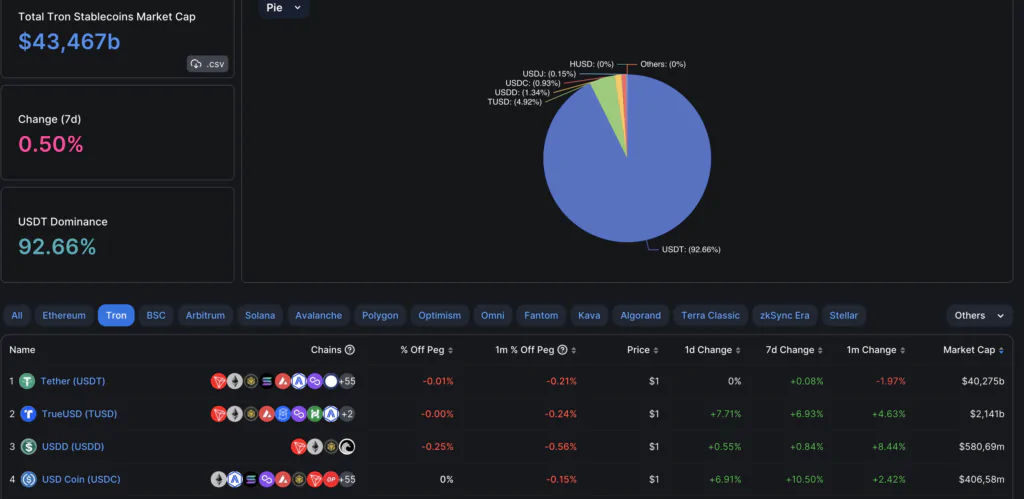Screen dimensions: 1024x499
Task: Click the Name column header
Action: tap(22, 350)
